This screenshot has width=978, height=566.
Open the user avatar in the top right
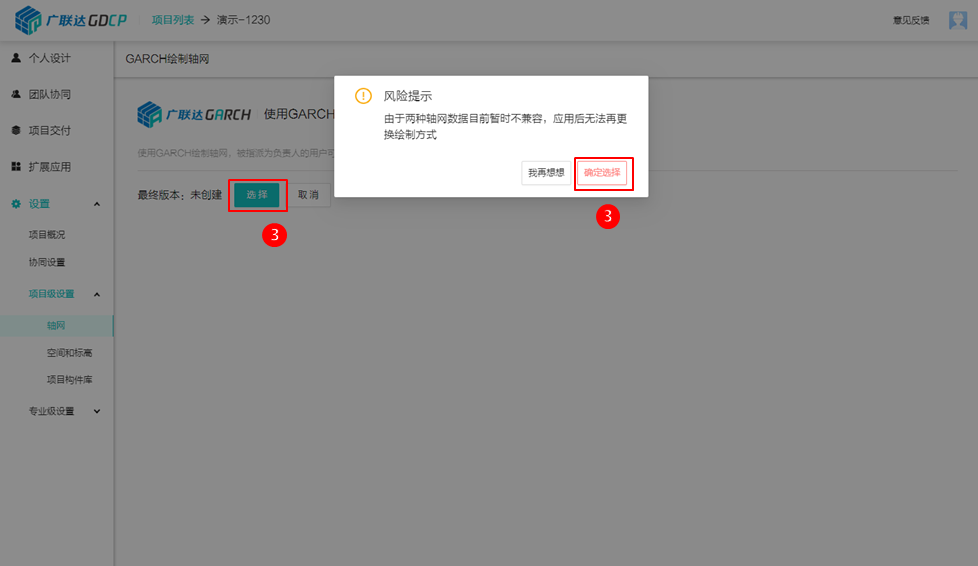point(957,20)
